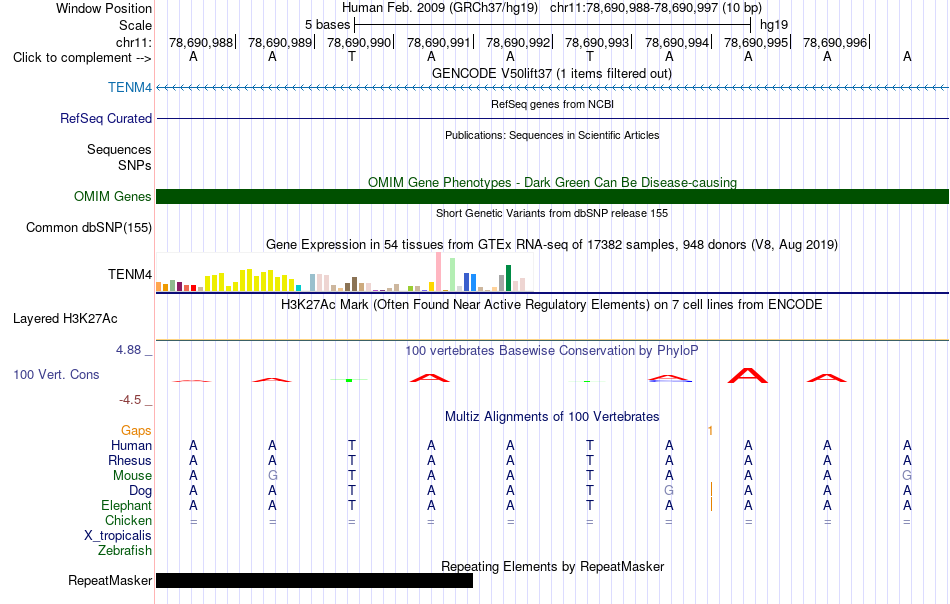Click the Layered H3K27Ac track label

(x=65, y=319)
